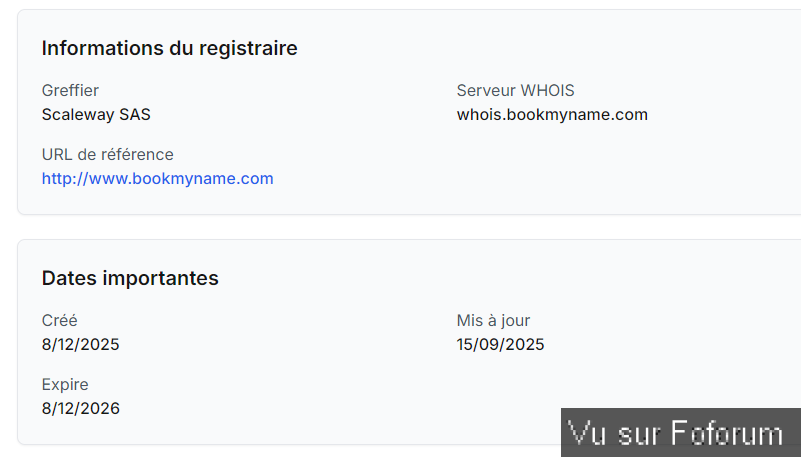
Task: Select the 'Scaleway SAS' registrar value
Action: (96, 114)
